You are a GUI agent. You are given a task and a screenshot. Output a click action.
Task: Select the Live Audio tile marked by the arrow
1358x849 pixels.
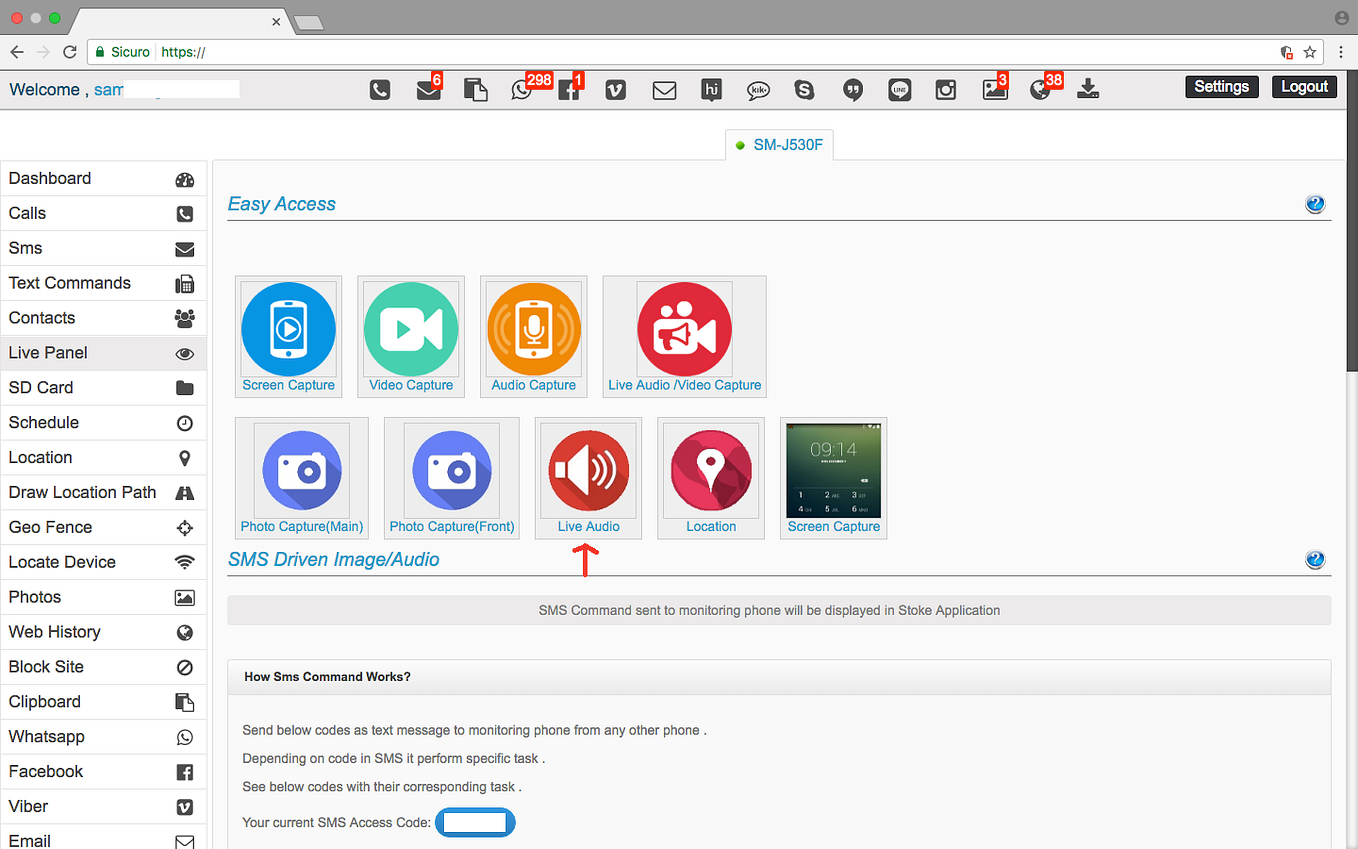click(x=588, y=471)
